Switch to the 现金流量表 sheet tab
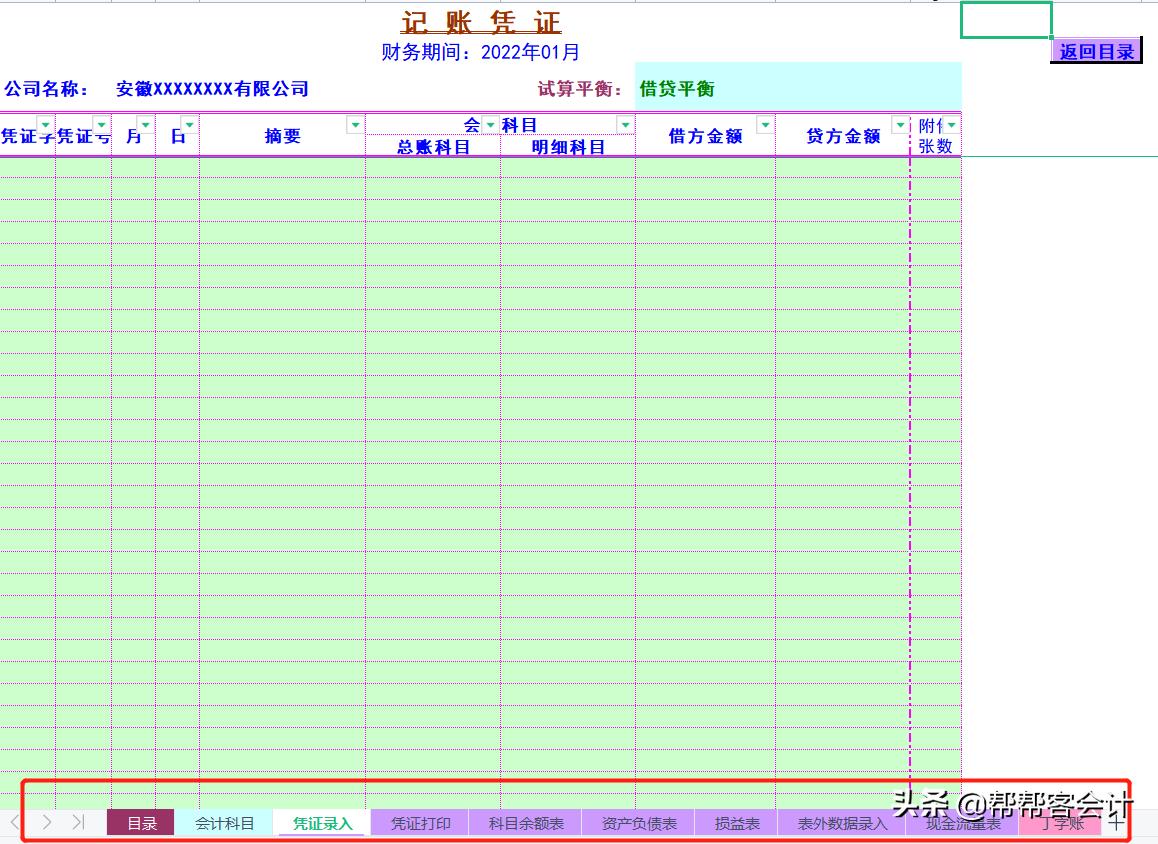This screenshot has height=844, width=1158. coord(962,822)
